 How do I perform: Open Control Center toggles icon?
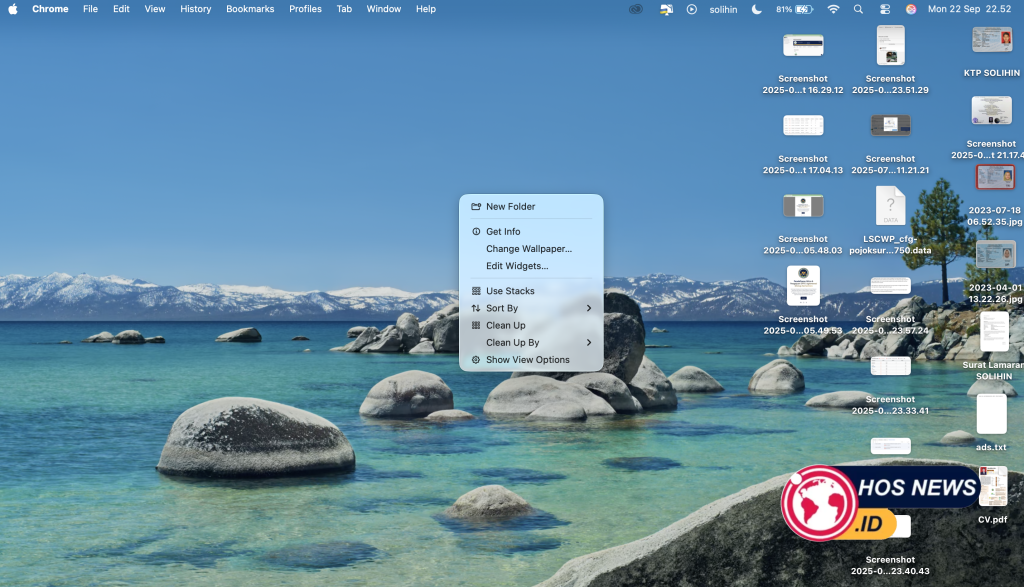(x=885, y=9)
